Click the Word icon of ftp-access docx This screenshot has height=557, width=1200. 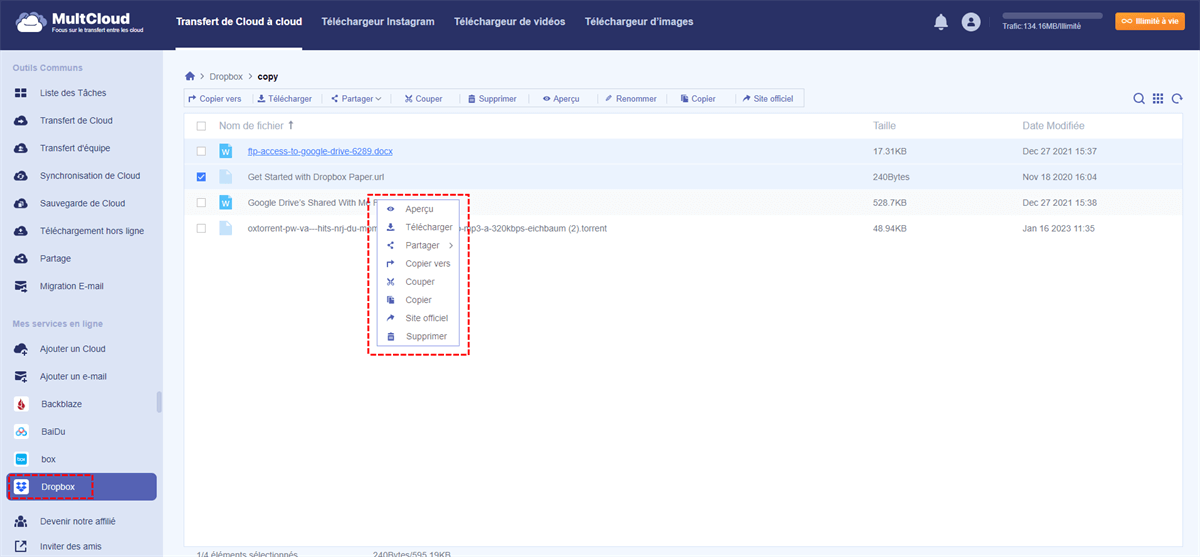[x=226, y=151]
